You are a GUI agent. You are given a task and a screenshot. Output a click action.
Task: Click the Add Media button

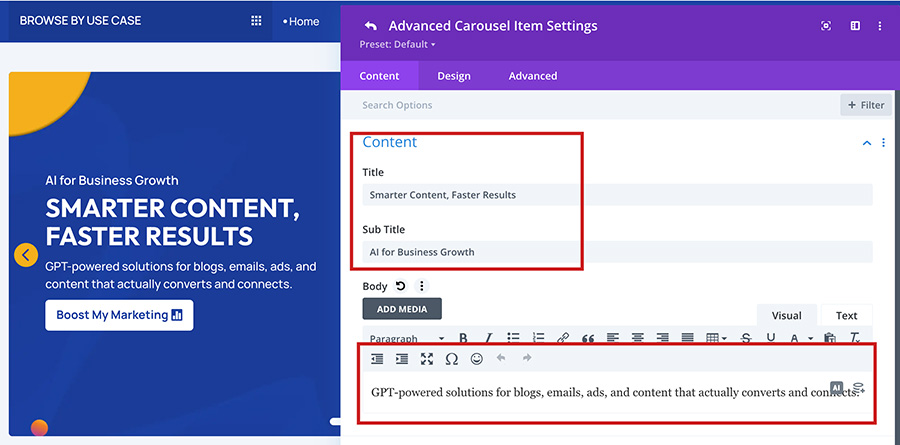(402, 309)
